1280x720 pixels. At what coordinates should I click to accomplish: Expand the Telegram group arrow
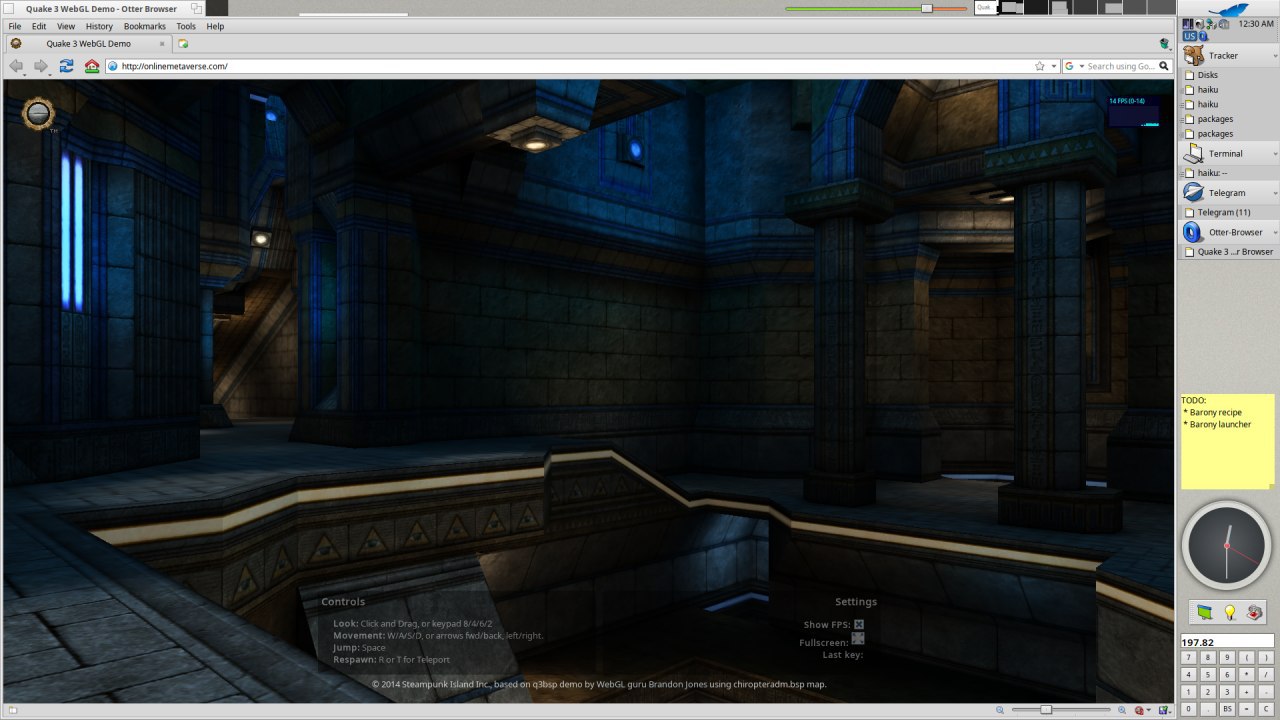click(1274, 193)
